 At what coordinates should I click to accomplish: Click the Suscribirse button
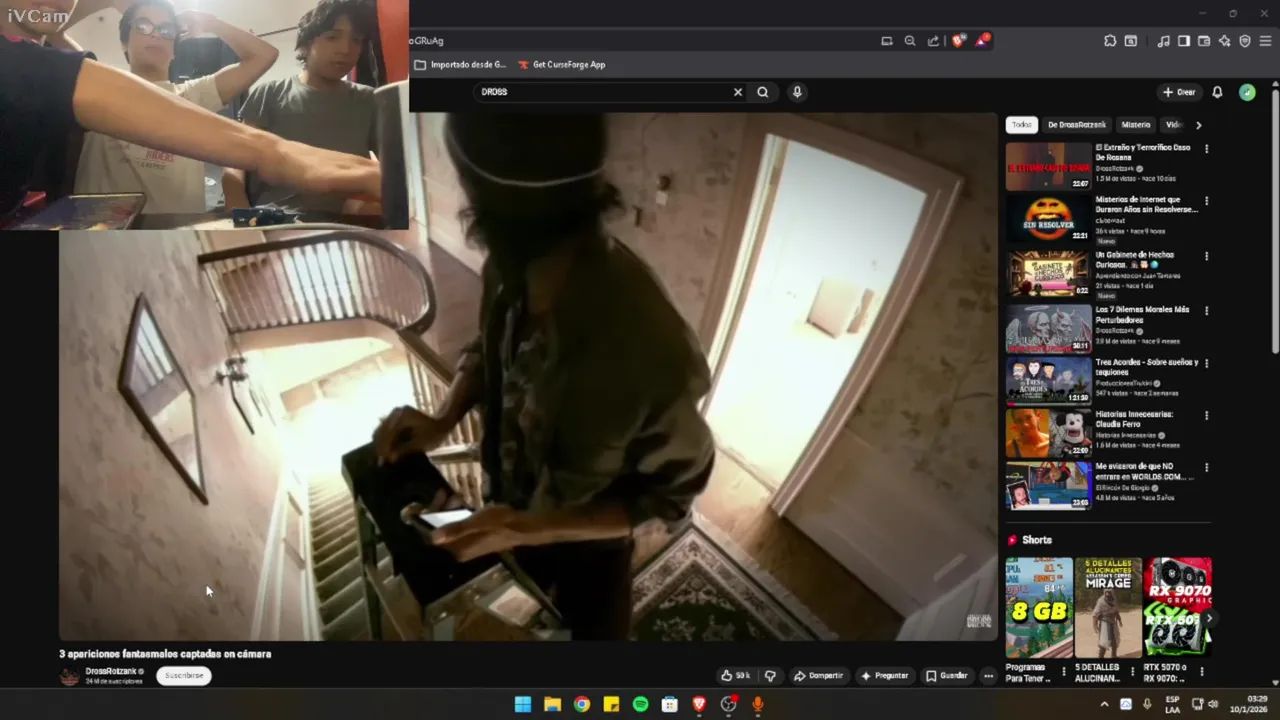pos(184,676)
